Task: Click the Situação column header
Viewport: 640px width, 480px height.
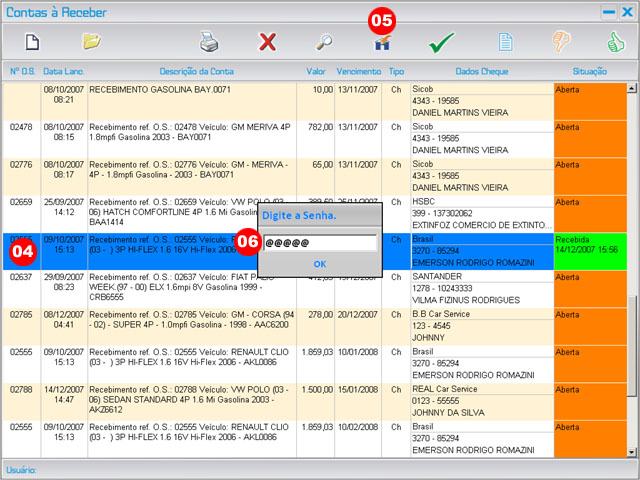Action: [x=589, y=72]
